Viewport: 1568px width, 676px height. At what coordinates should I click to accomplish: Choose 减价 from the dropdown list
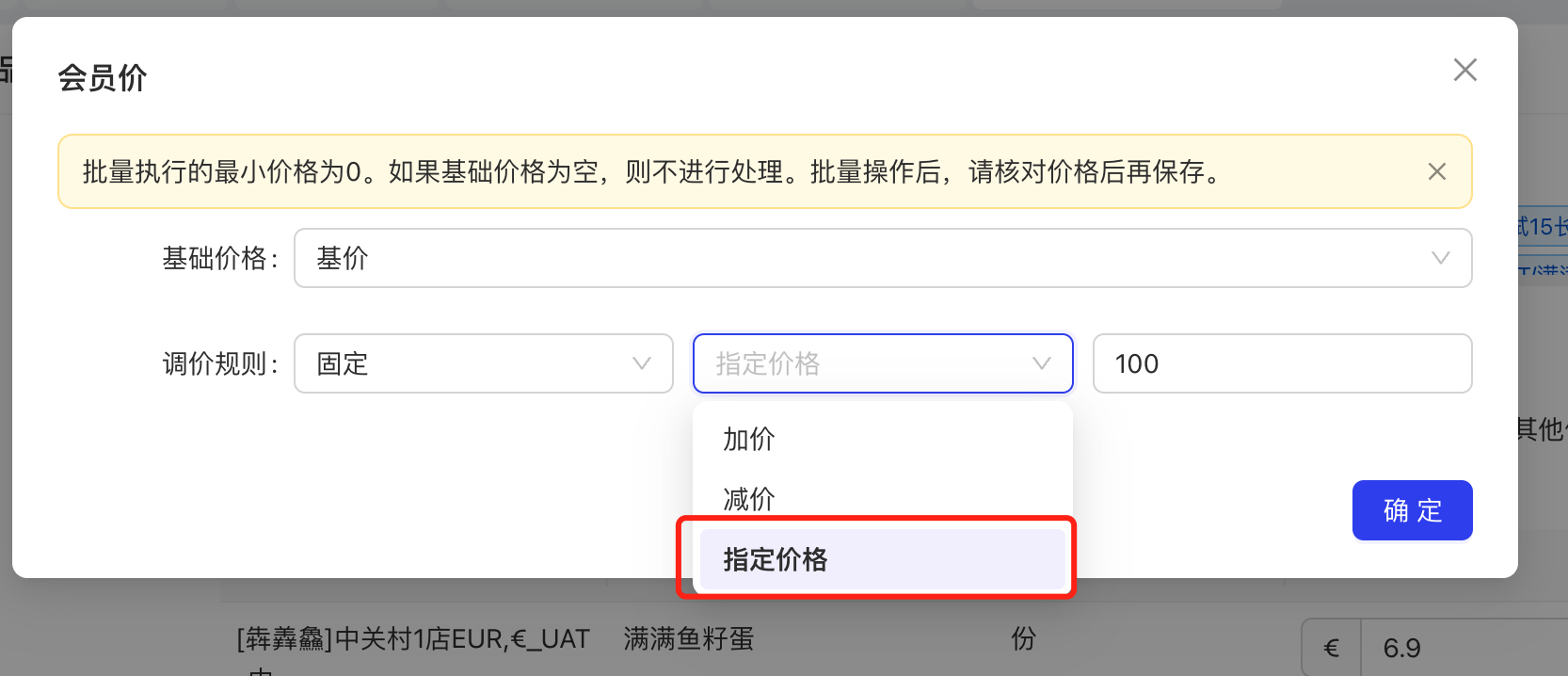tap(883, 498)
